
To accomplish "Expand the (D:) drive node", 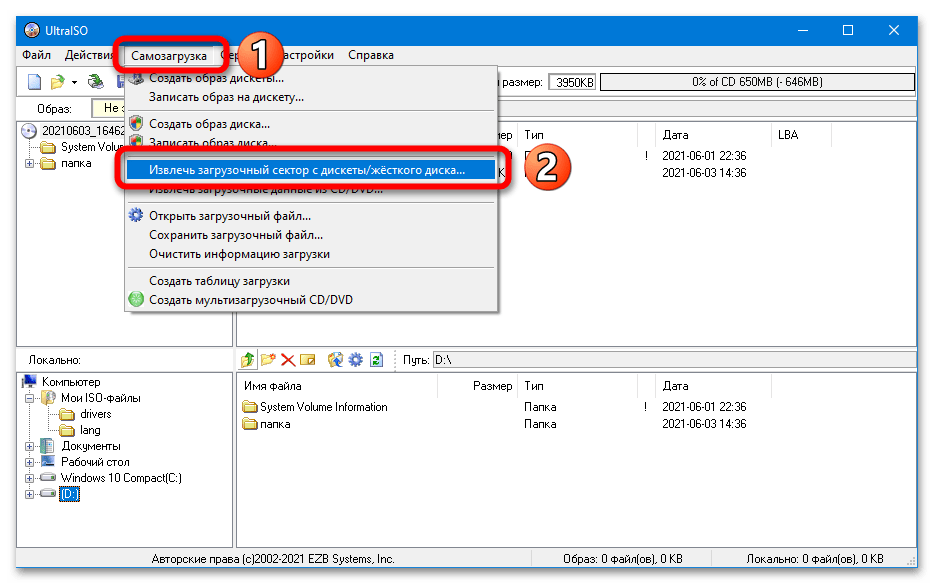I will point(29,494).
